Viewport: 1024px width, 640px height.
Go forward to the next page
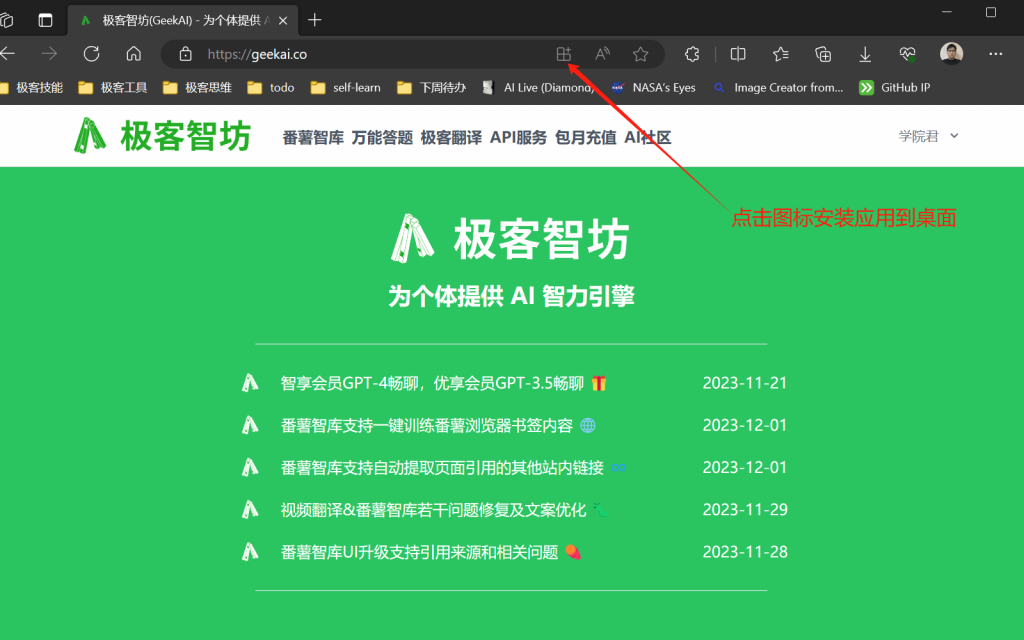tap(49, 54)
